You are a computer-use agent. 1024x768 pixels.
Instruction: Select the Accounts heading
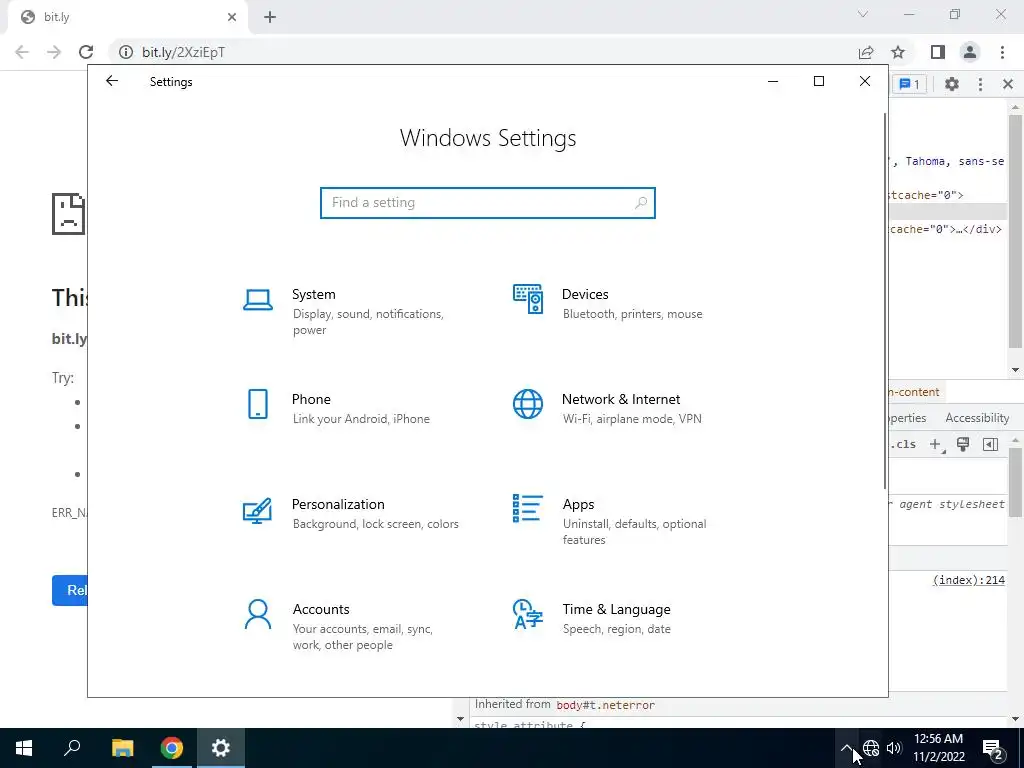321,609
